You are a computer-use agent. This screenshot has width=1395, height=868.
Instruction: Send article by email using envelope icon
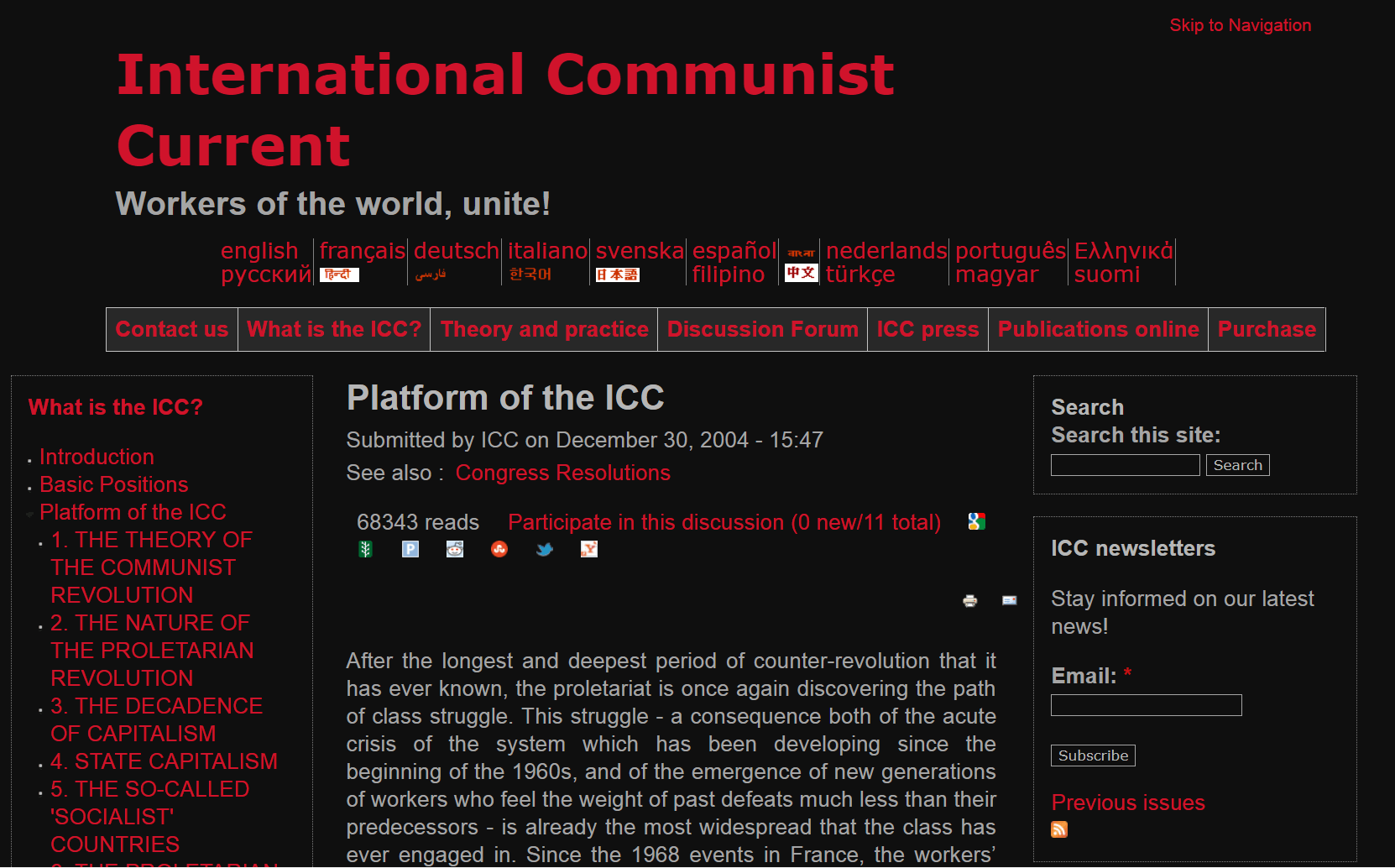(x=1010, y=600)
